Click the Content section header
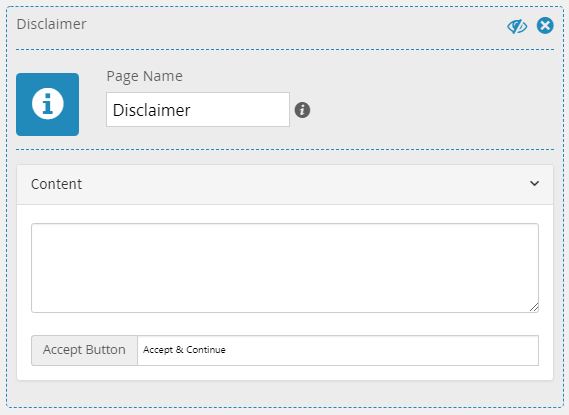Image resolution: width=569 pixels, height=415 pixels. (285, 184)
